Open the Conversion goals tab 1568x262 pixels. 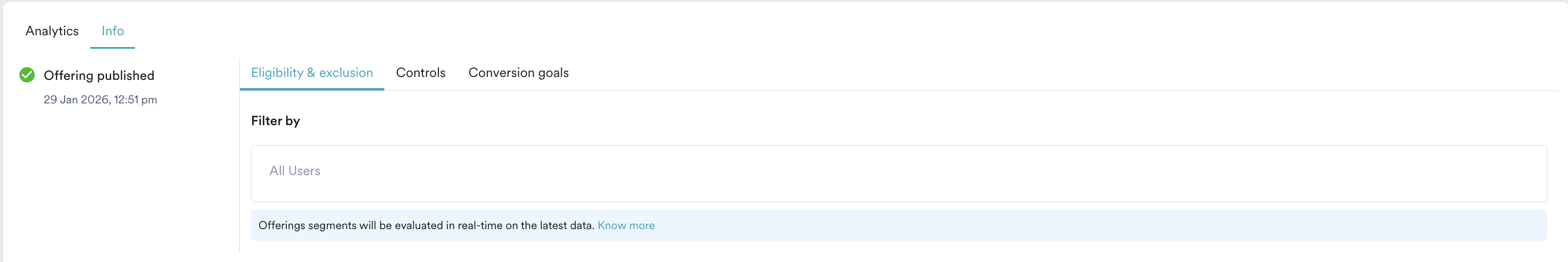coord(518,73)
